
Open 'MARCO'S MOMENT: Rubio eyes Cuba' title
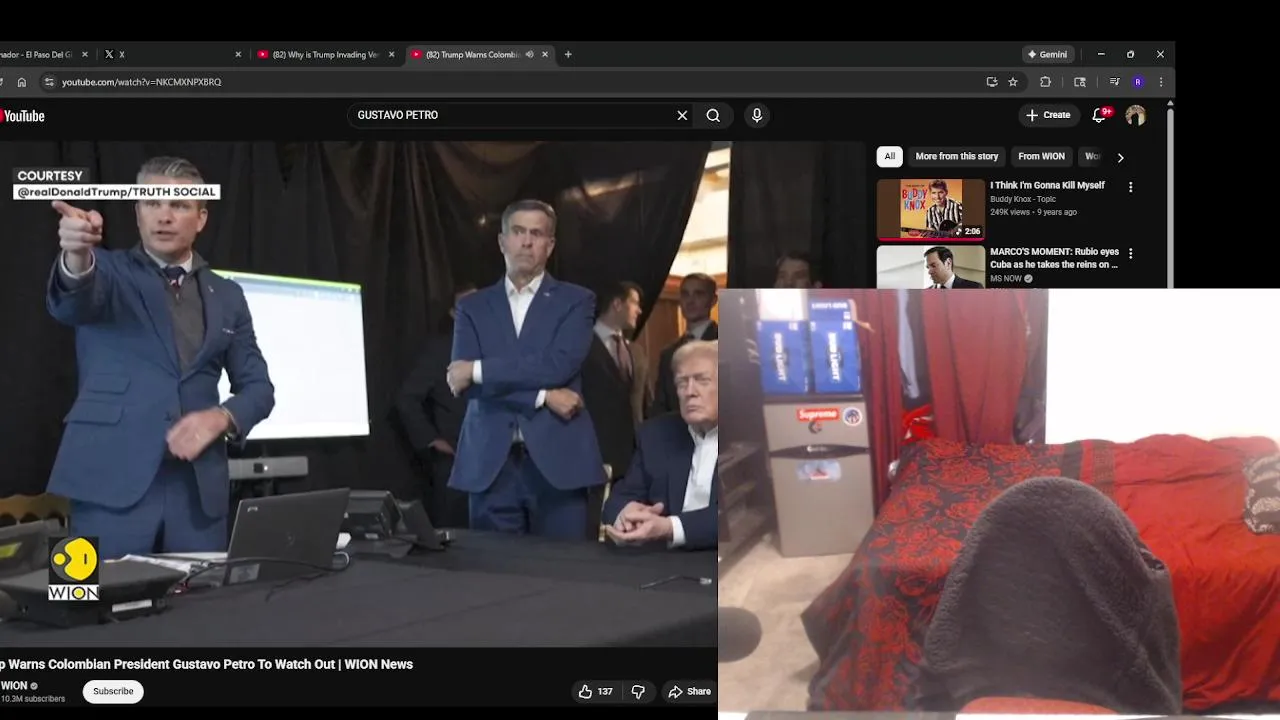pos(1054,258)
